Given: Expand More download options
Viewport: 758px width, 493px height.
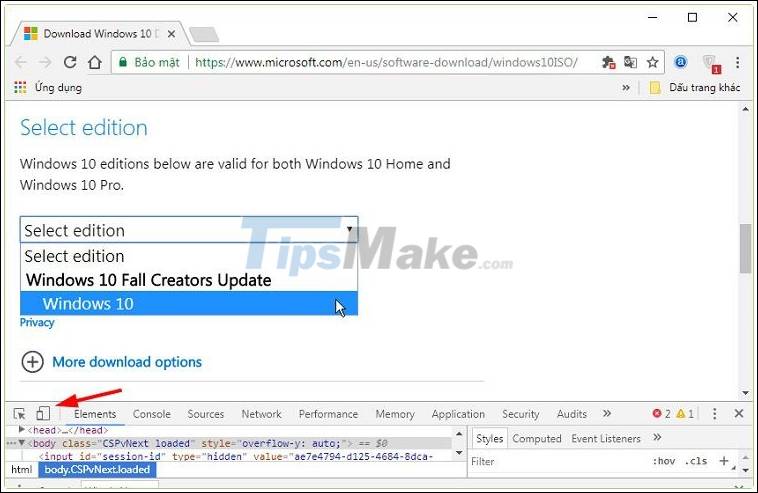Looking at the screenshot, I should point(32,362).
